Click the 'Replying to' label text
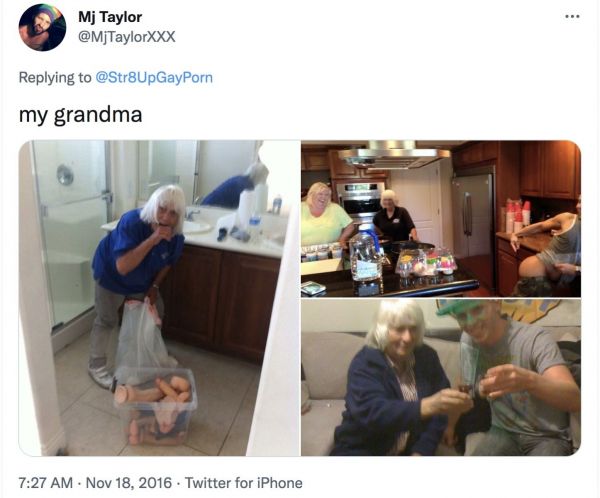 (x=55, y=78)
